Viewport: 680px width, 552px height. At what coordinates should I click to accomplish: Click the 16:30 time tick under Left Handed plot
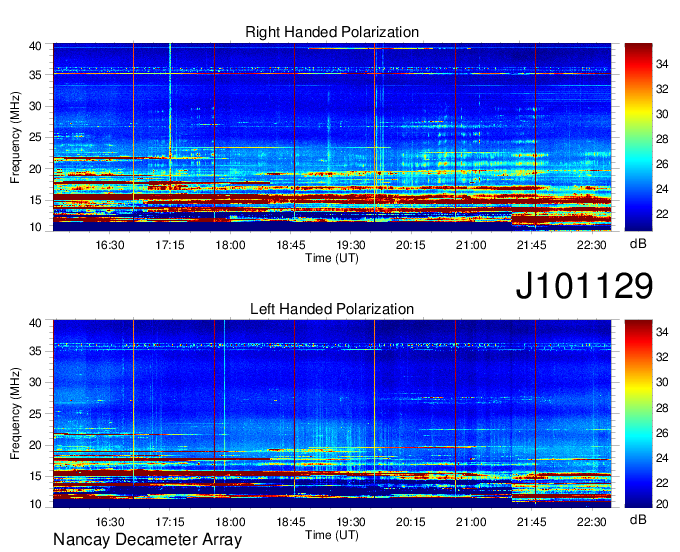click(110, 522)
